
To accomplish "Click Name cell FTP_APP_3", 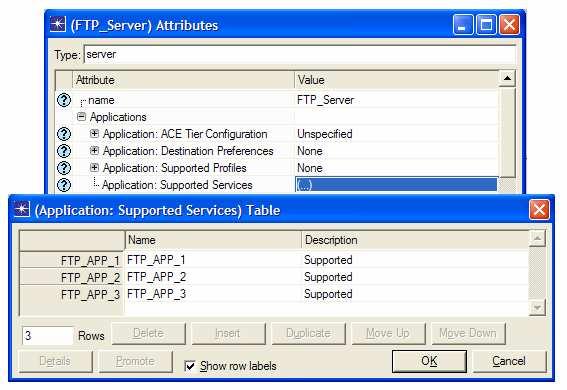I will point(213,294).
